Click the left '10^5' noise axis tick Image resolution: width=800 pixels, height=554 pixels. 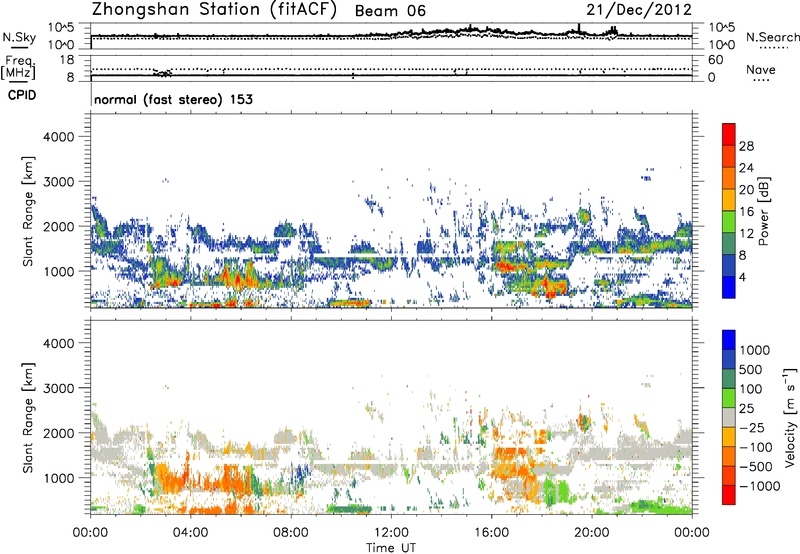[61, 27]
